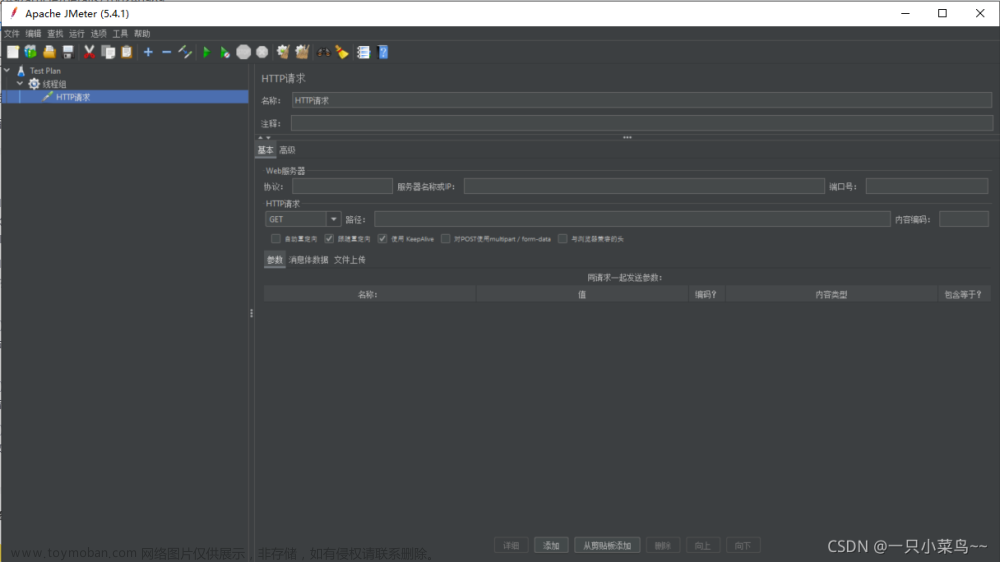Click the HTTP请求 pipette icon in tree
1000x562 pixels.
[x=47, y=97]
